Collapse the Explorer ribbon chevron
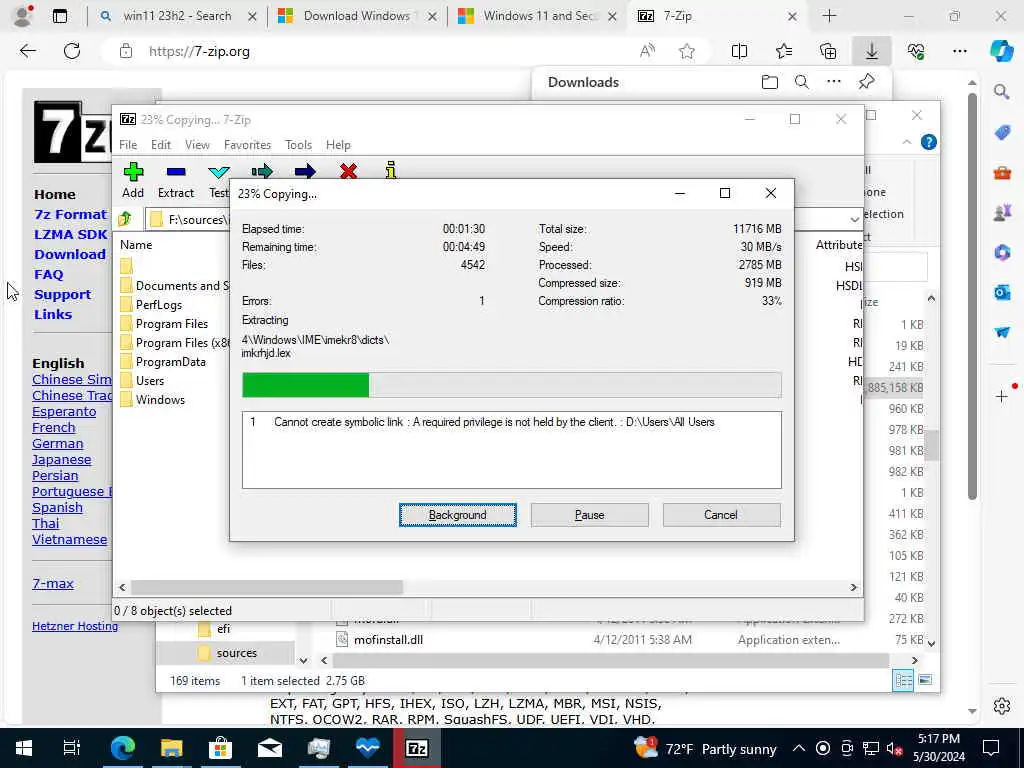Screen dimensions: 1024x768 pos(906,142)
